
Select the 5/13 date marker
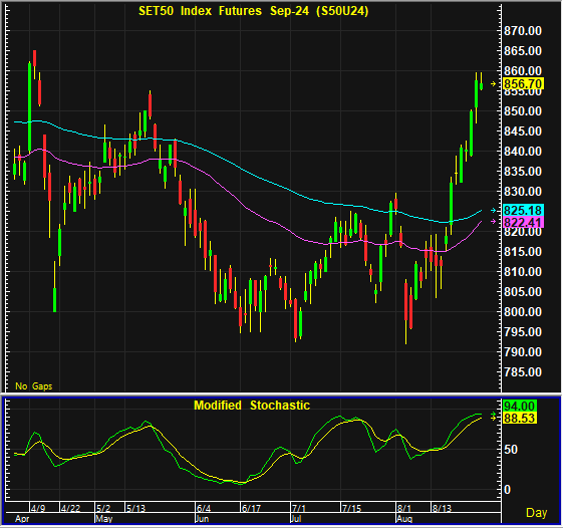(x=136, y=509)
